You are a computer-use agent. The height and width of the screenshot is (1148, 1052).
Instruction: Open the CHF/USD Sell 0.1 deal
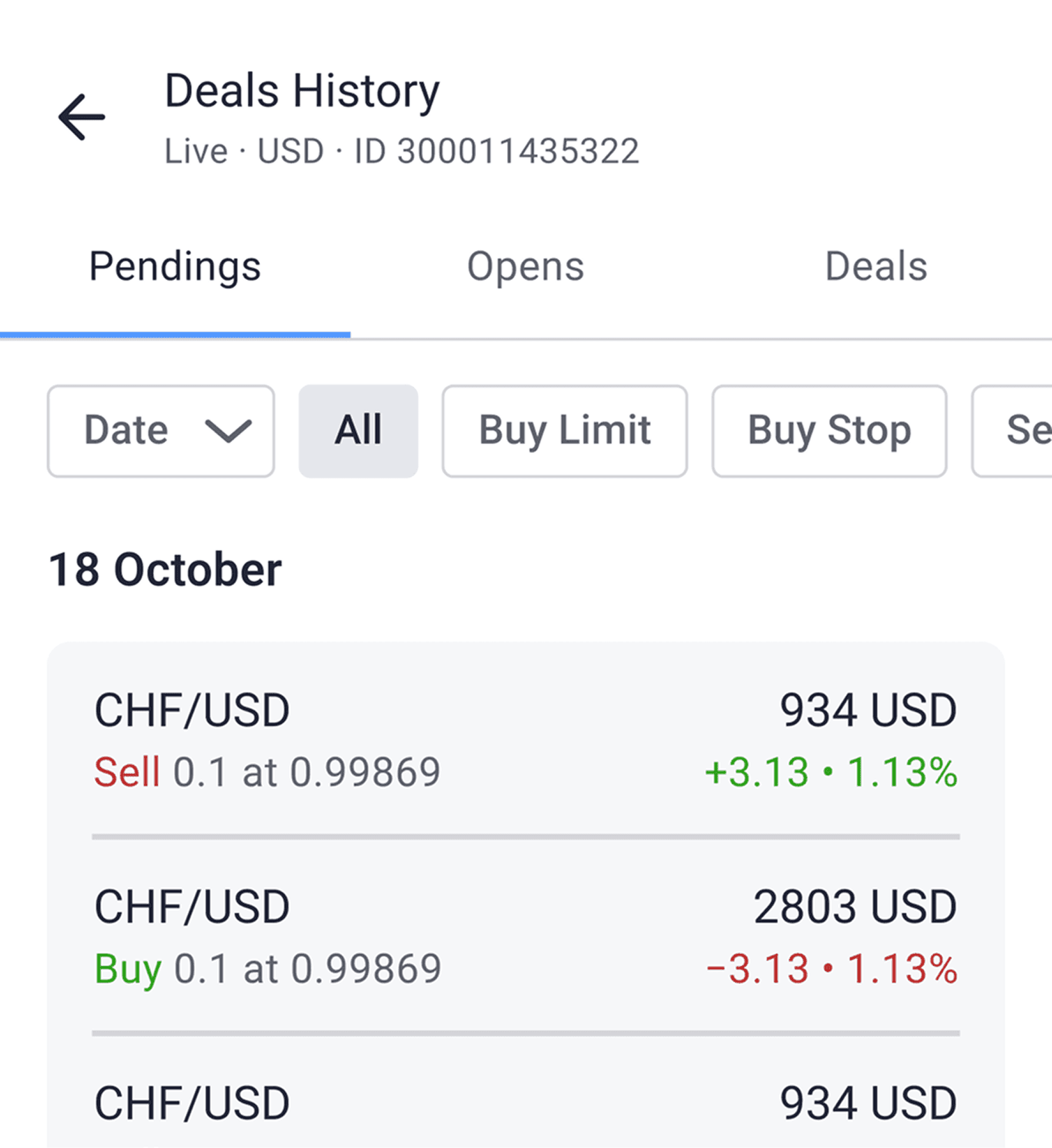(x=526, y=739)
